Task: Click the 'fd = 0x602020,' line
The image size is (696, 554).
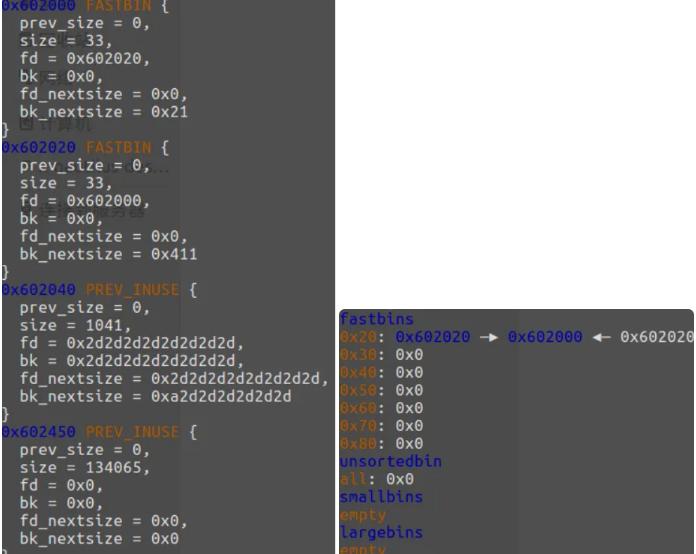Action: [x=85, y=59]
